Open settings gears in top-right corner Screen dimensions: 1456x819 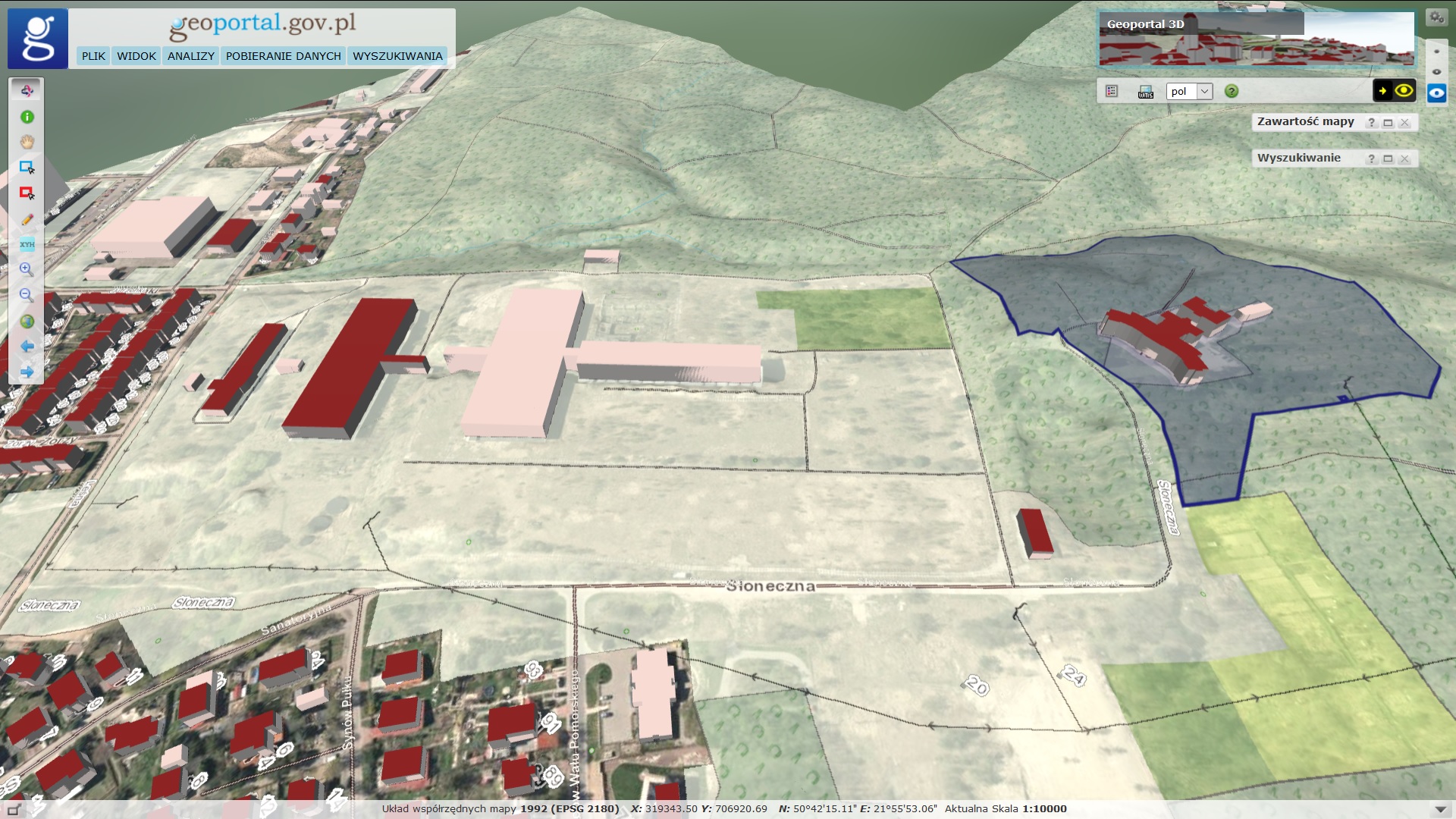point(1436,17)
